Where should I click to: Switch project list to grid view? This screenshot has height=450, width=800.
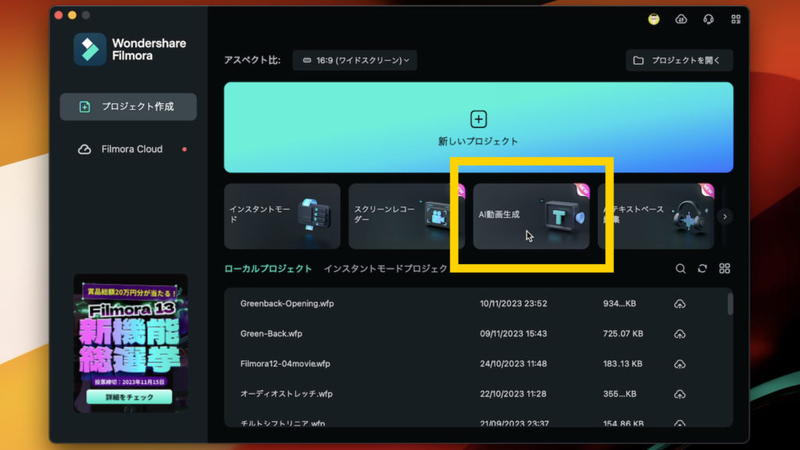click(724, 268)
